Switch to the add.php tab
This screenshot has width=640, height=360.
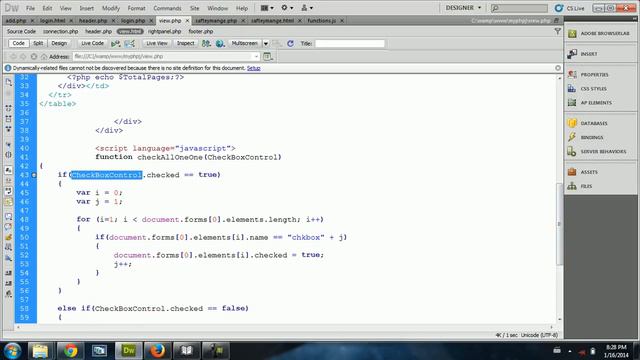tap(16, 20)
